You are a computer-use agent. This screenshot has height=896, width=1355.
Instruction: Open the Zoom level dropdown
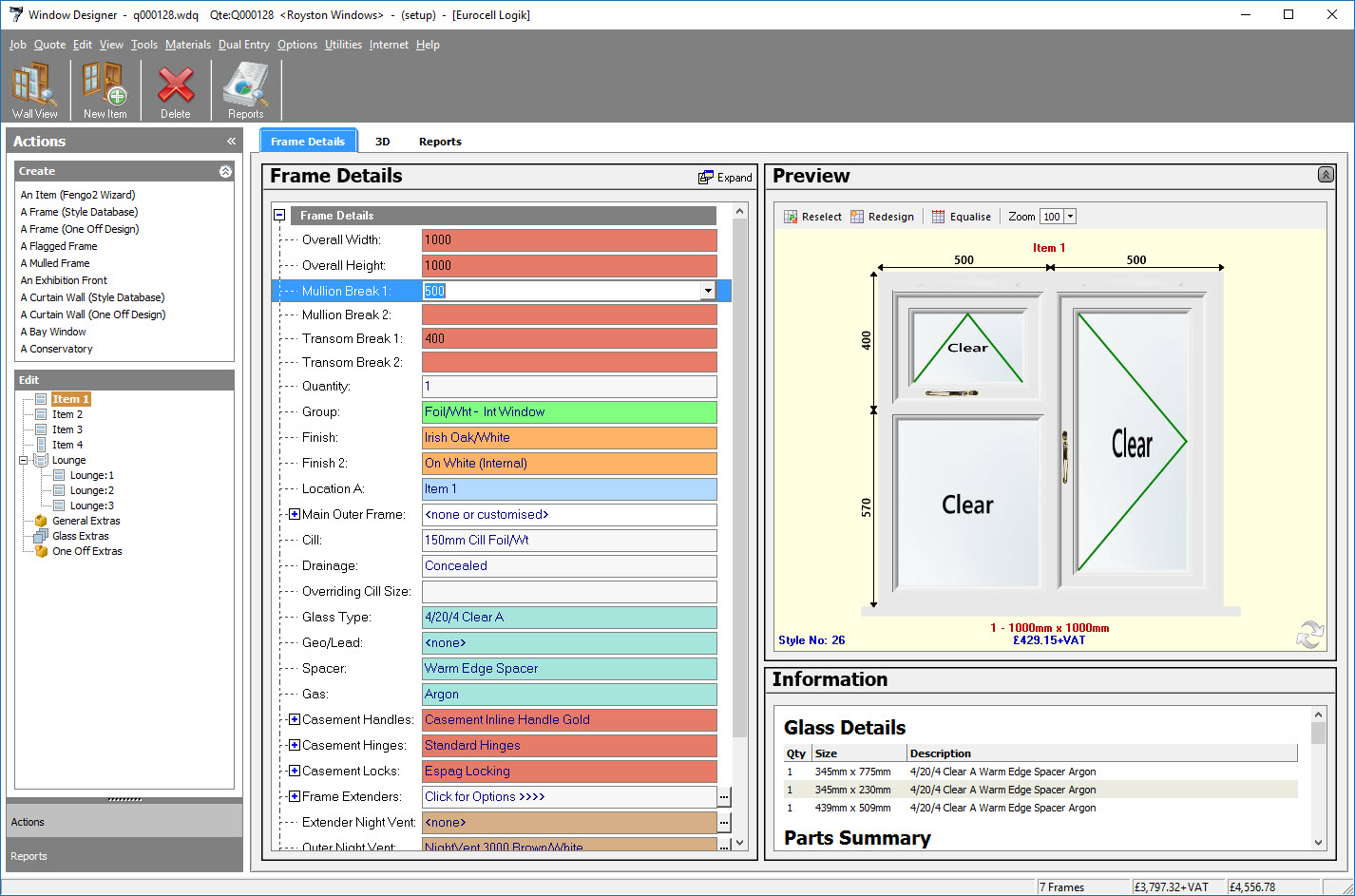(x=1070, y=217)
